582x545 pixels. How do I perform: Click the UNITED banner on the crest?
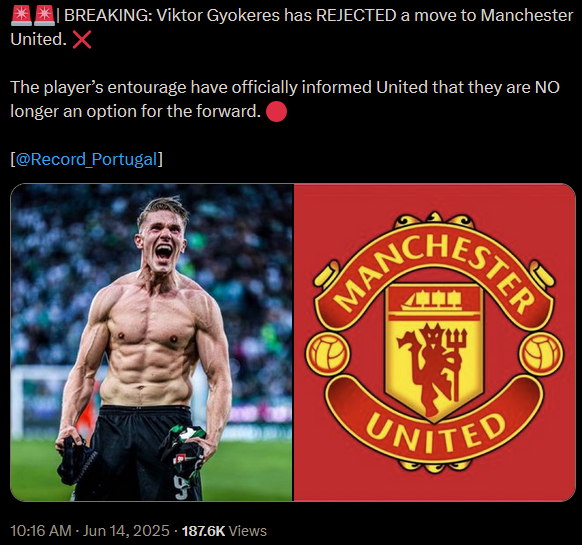click(x=435, y=427)
